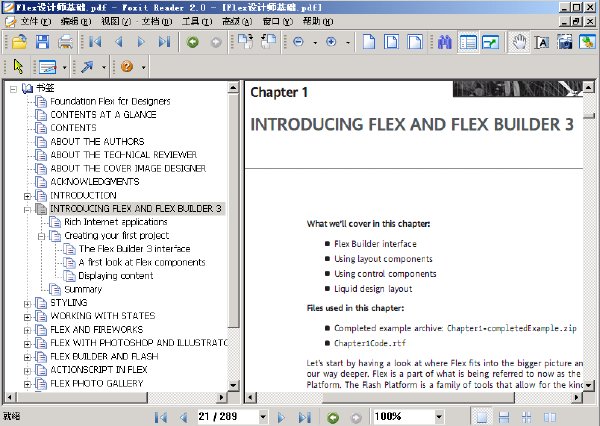Open the zoom out dropdown arrow

pyautogui.click(x=315, y=42)
